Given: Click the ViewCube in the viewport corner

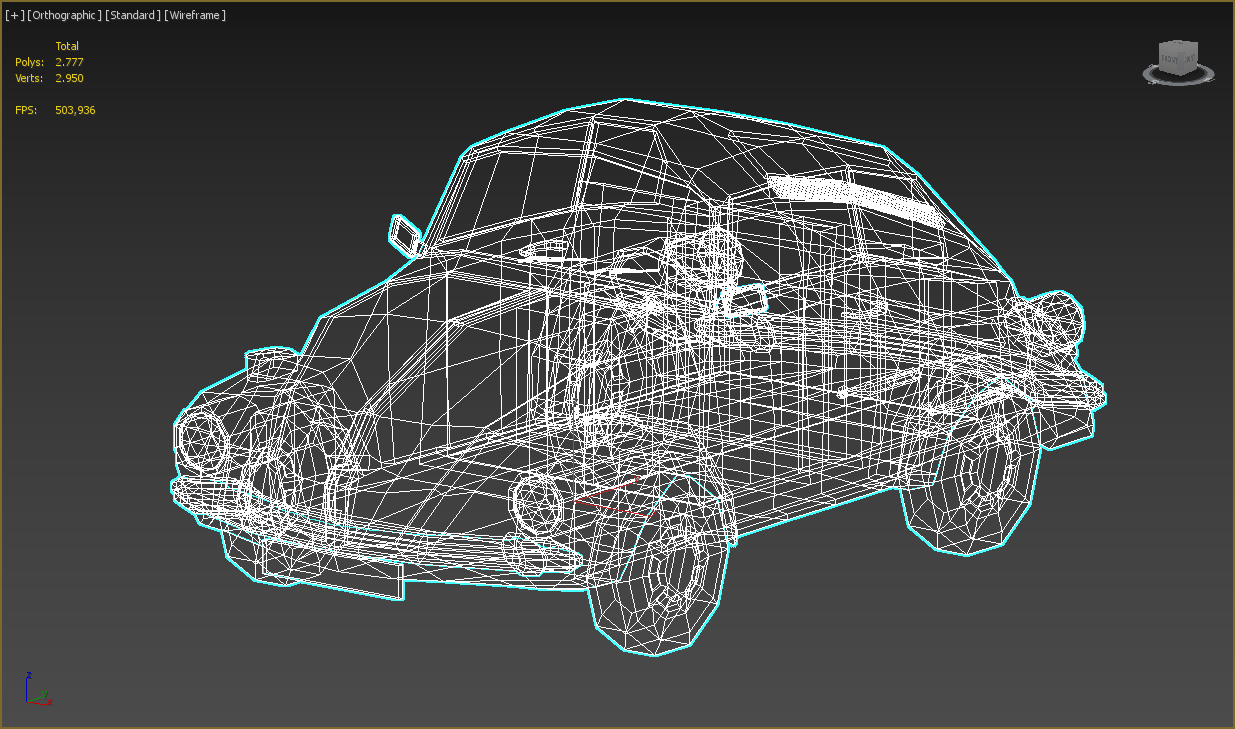Looking at the screenshot, I should 1177,57.
